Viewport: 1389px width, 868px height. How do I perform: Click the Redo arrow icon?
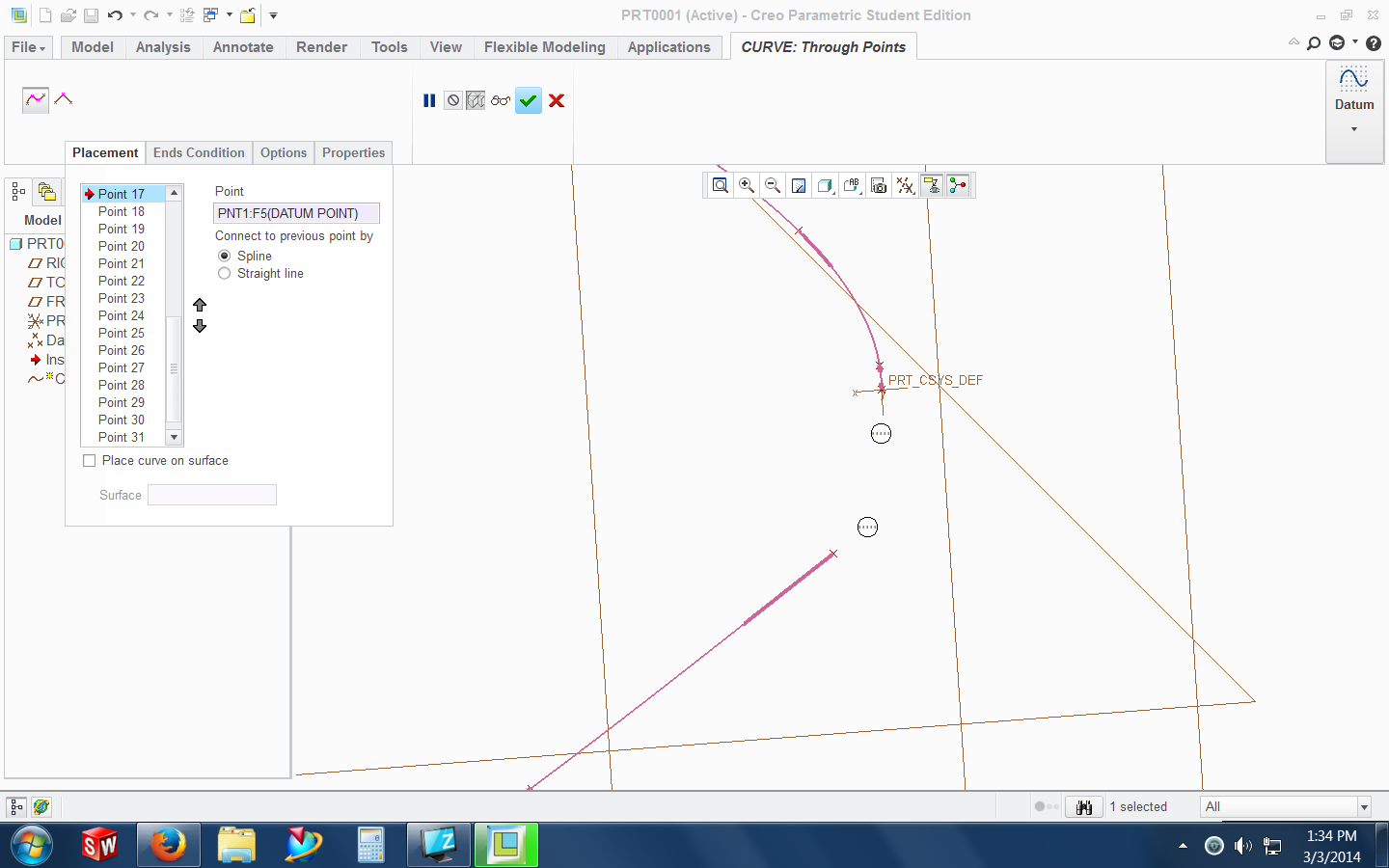(x=151, y=15)
